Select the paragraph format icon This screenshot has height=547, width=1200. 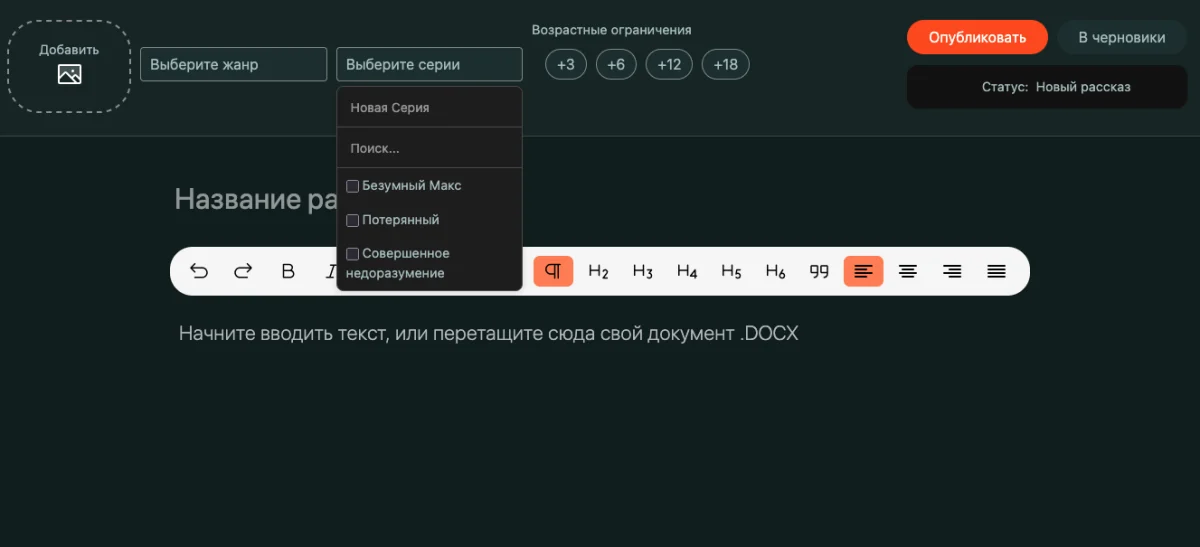(x=553, y=271)
